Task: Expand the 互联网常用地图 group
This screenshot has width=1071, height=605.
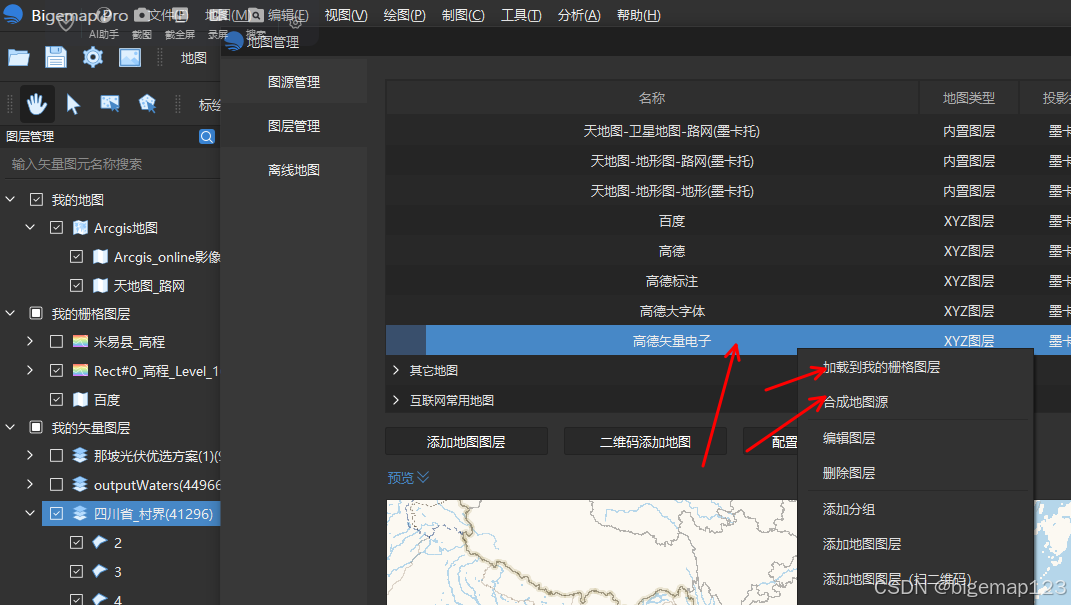Action: pyautogui.click(x=396, y=400)
